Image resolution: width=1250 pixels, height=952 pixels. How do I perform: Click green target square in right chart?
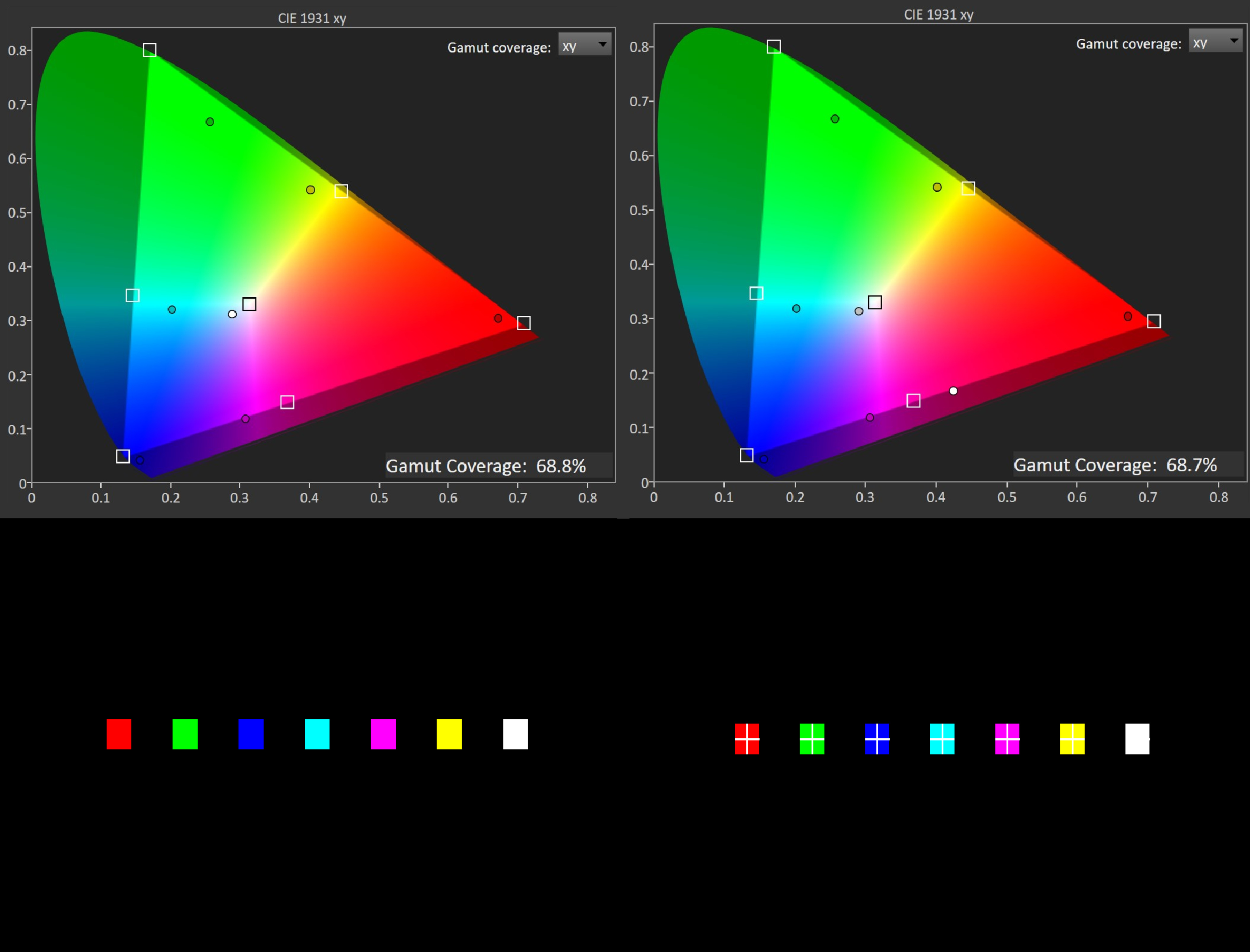(x=773, y=47)
